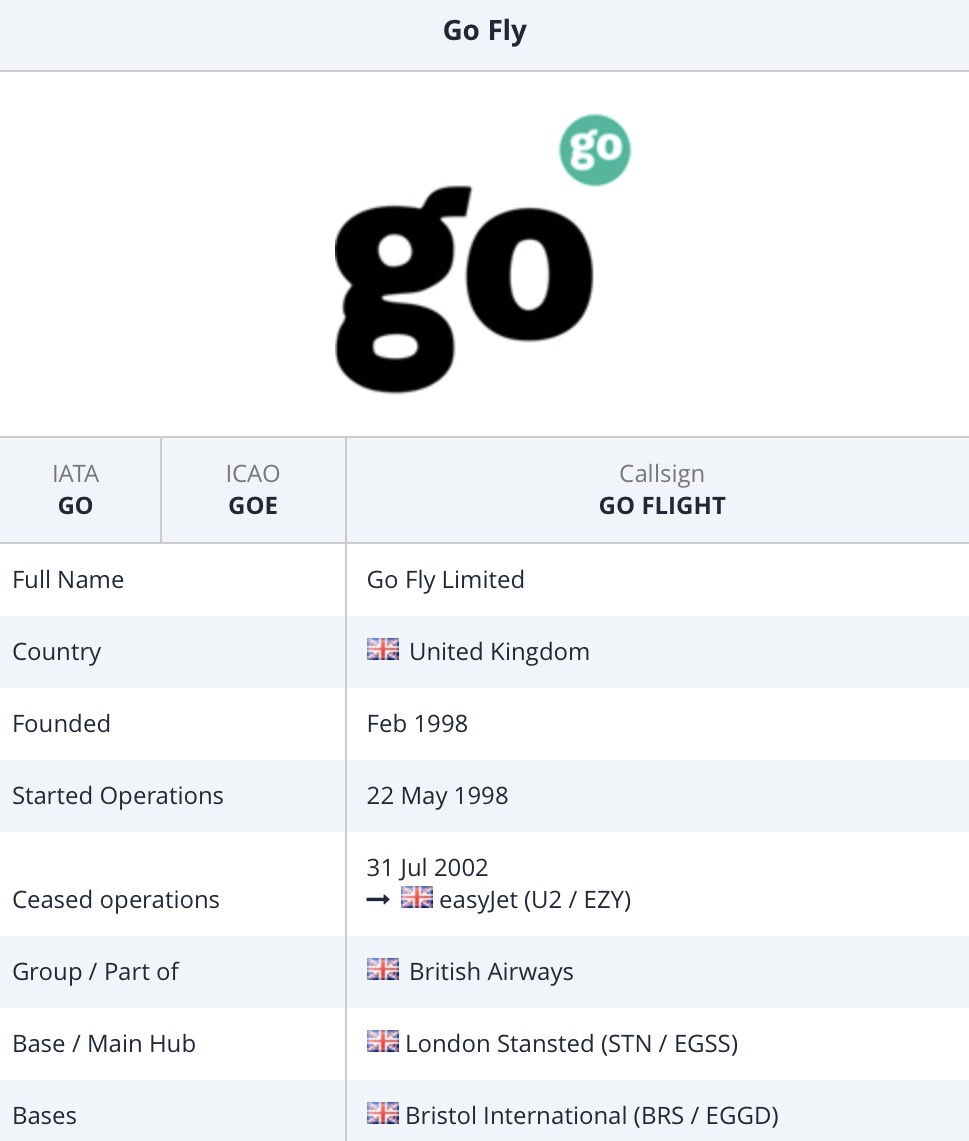
Task: Open the easyJet (U2 / EZY) link
Action: coord(535,899)
